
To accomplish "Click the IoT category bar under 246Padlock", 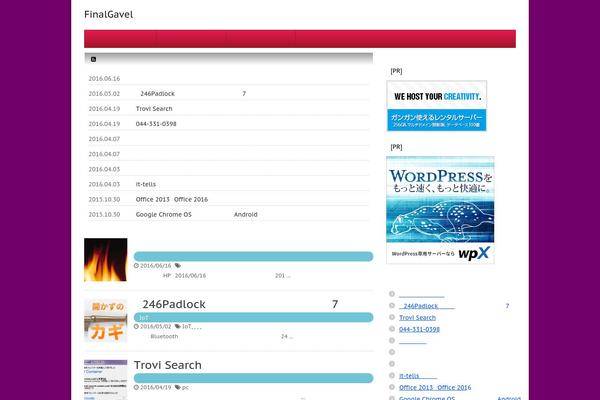I will click(x=253, y=317).
